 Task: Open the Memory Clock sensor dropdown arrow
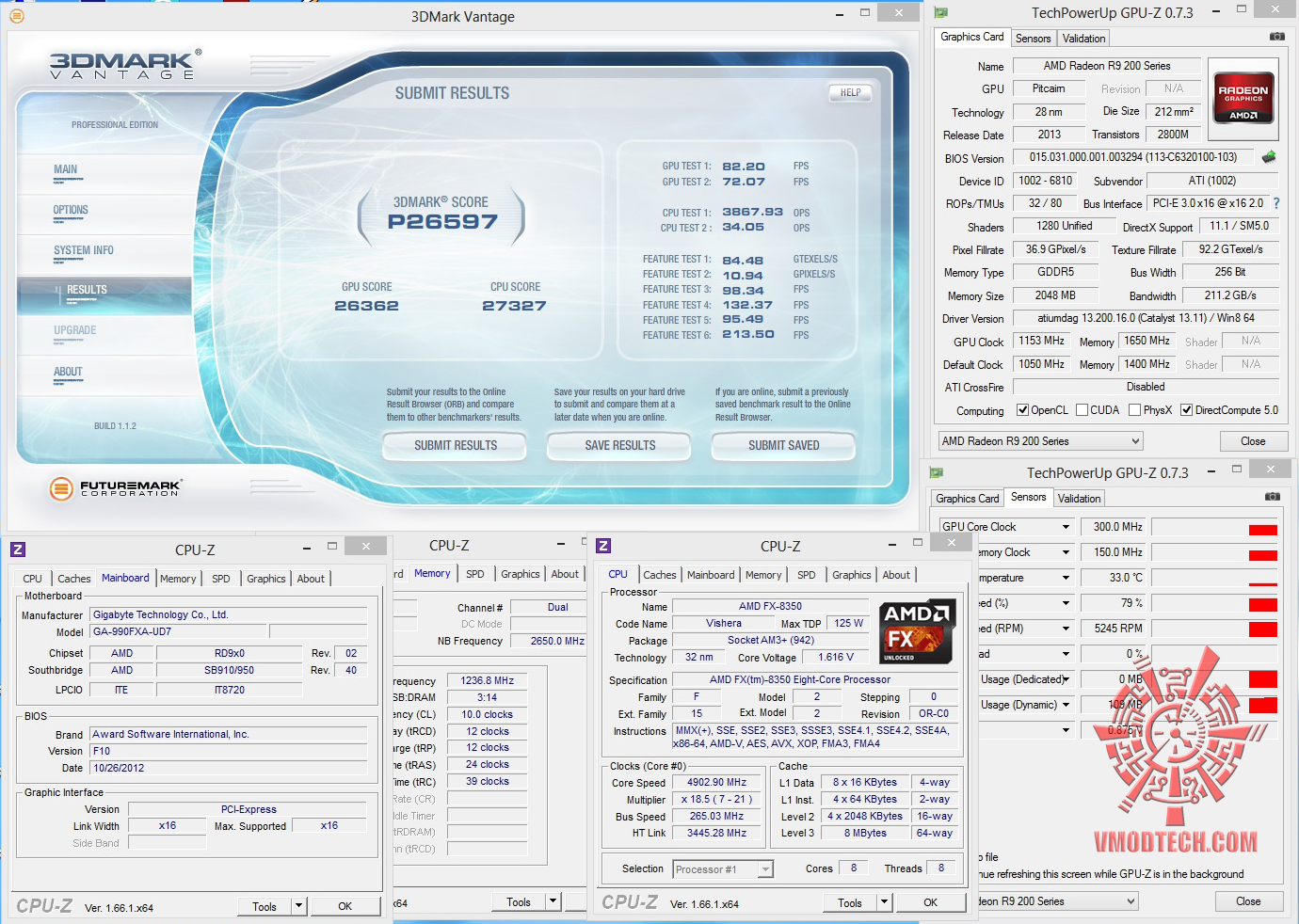click(x=1066, y=552)
